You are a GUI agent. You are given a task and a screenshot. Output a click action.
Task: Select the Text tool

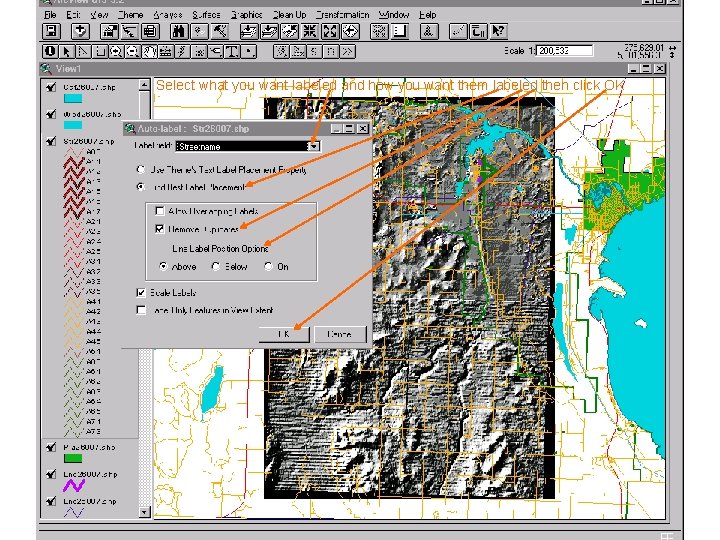(x=230, y=50)
